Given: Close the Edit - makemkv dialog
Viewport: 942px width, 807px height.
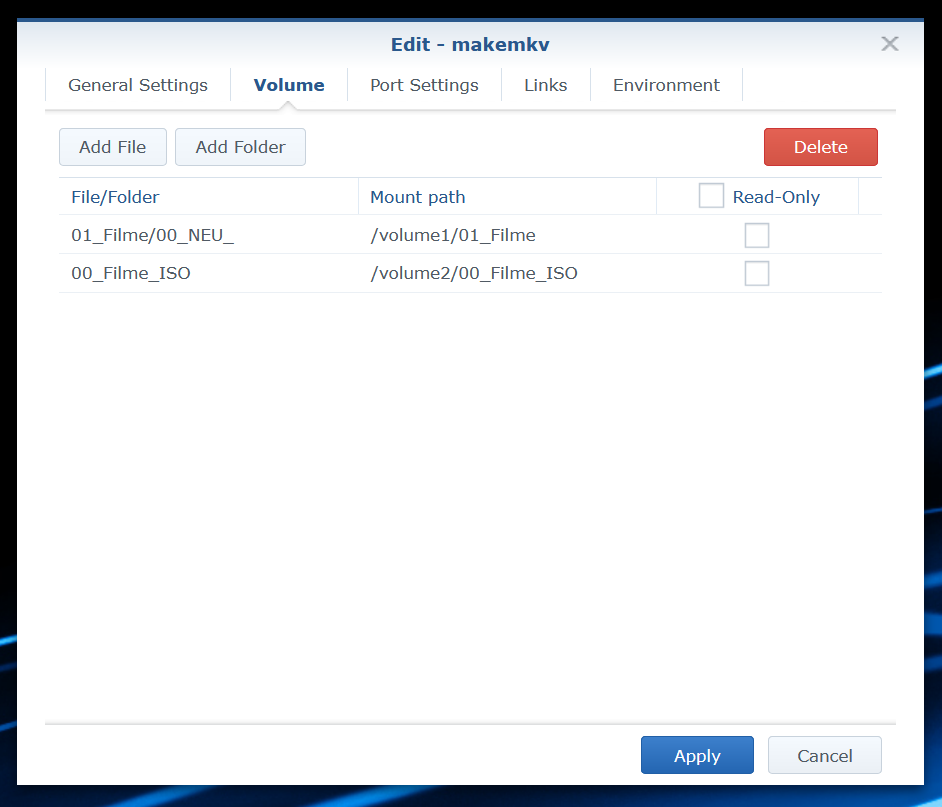Looking at the screenshot, I should click(x=889, y=44).
